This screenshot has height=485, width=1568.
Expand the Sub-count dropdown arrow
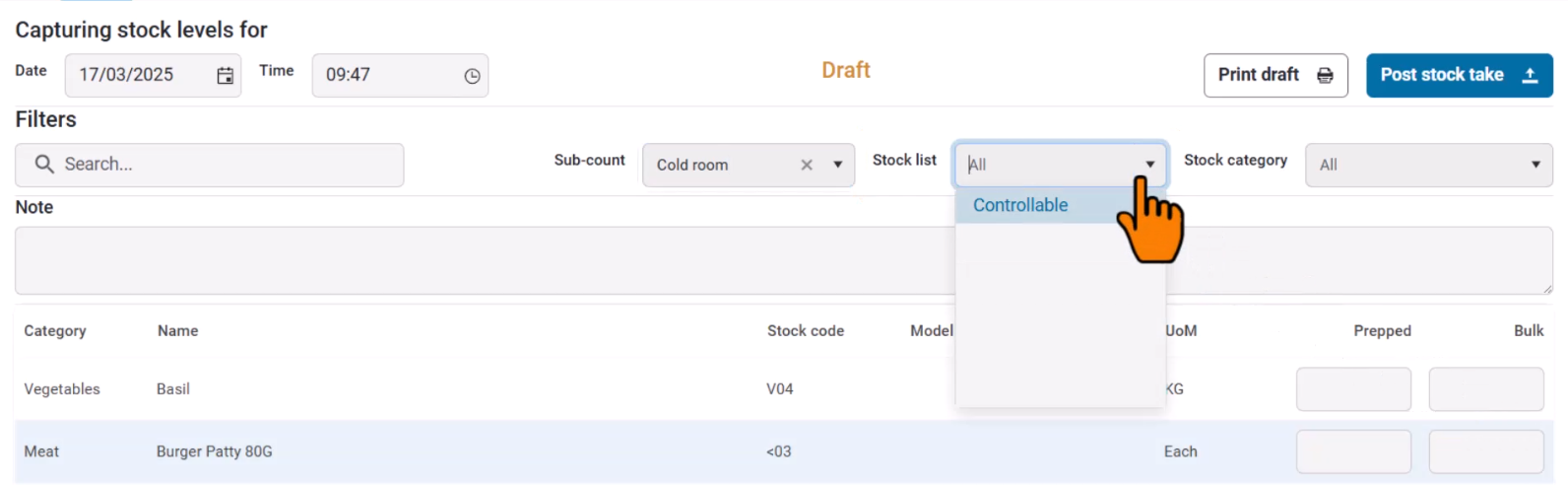pos(837,165)
